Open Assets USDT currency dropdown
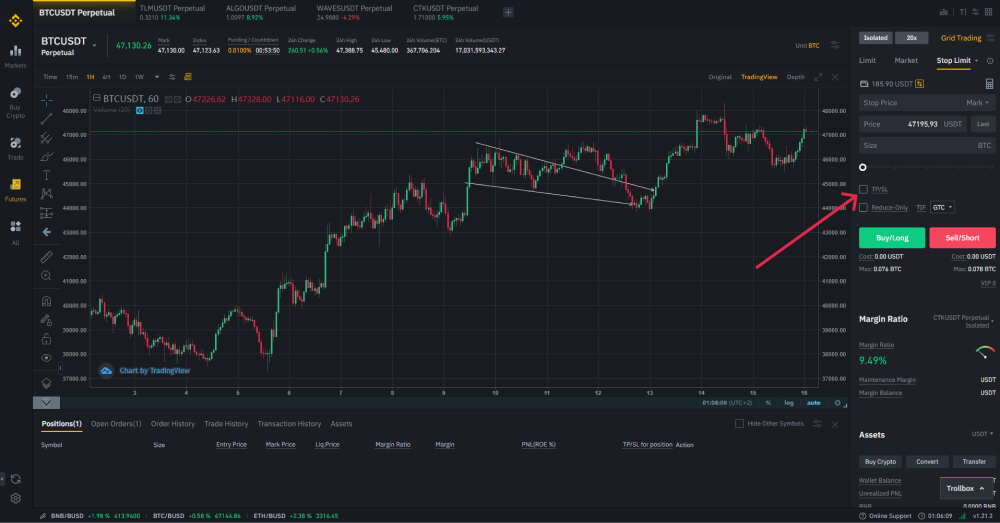The height and width of the screenshot is (523, 1000). 982,434
